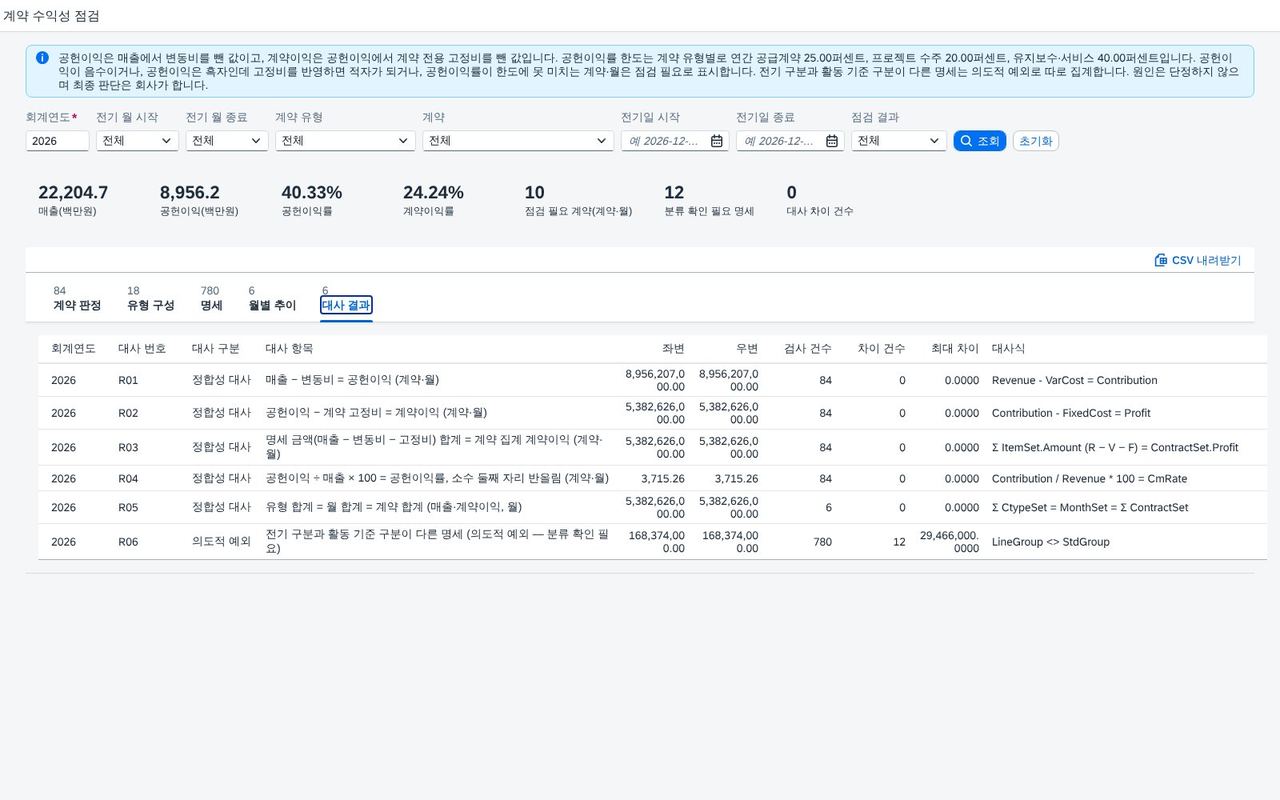
Task: Click the 40.33% 공헌이익률 KPI value
Action: click(312, 192)
